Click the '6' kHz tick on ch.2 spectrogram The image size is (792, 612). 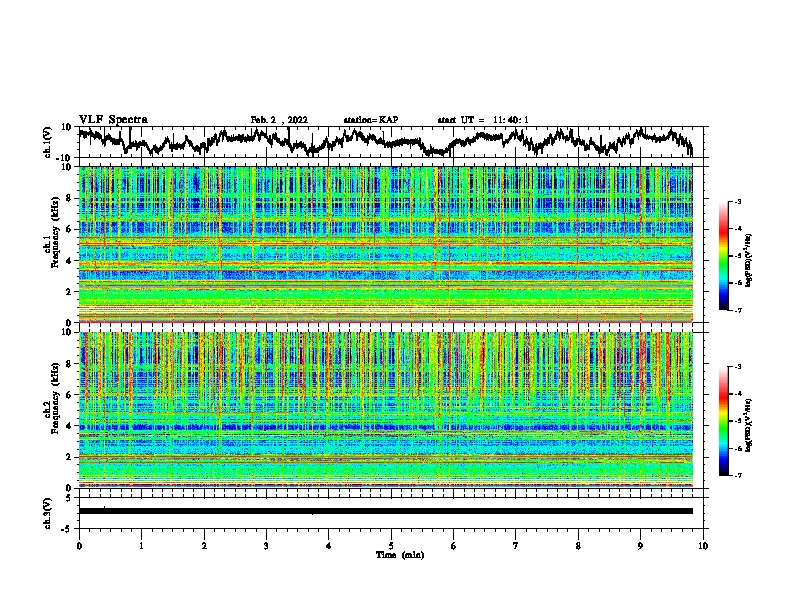[70, 394]
